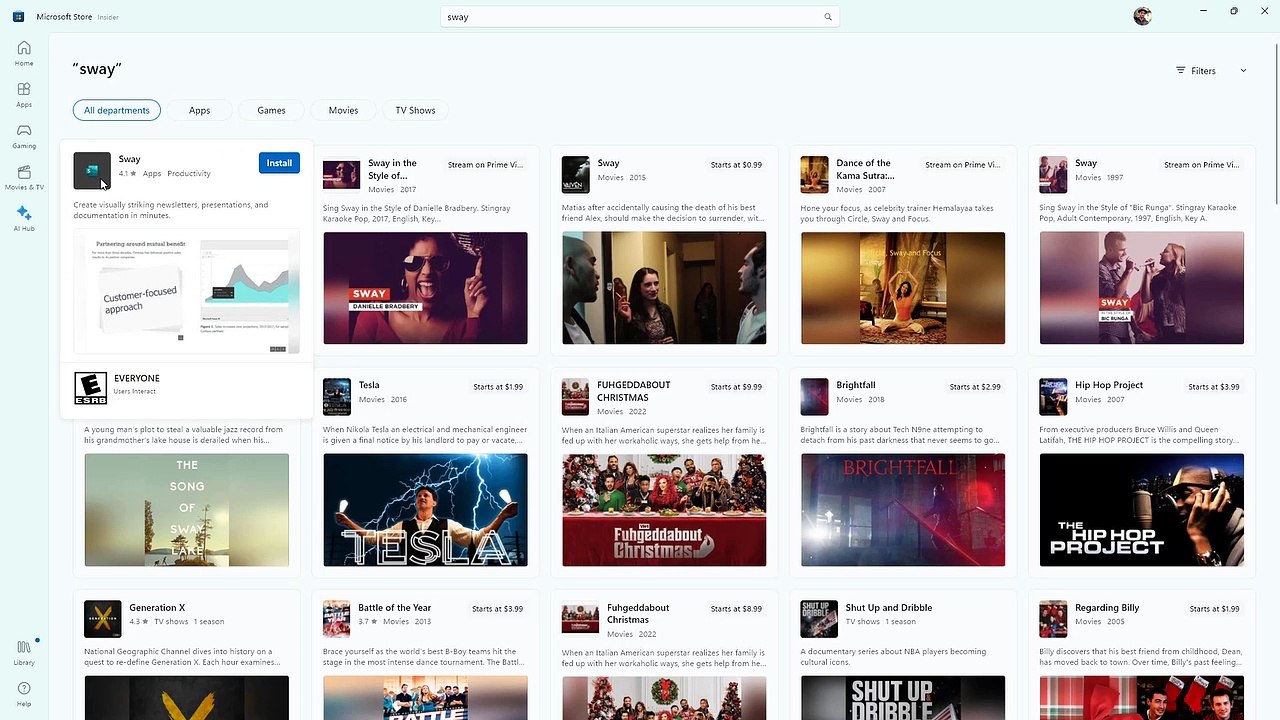This screenshot has width=1280, height=720.
Task: Click the ESRB Everyone rating badge
Action: click(x=90, y=388)
